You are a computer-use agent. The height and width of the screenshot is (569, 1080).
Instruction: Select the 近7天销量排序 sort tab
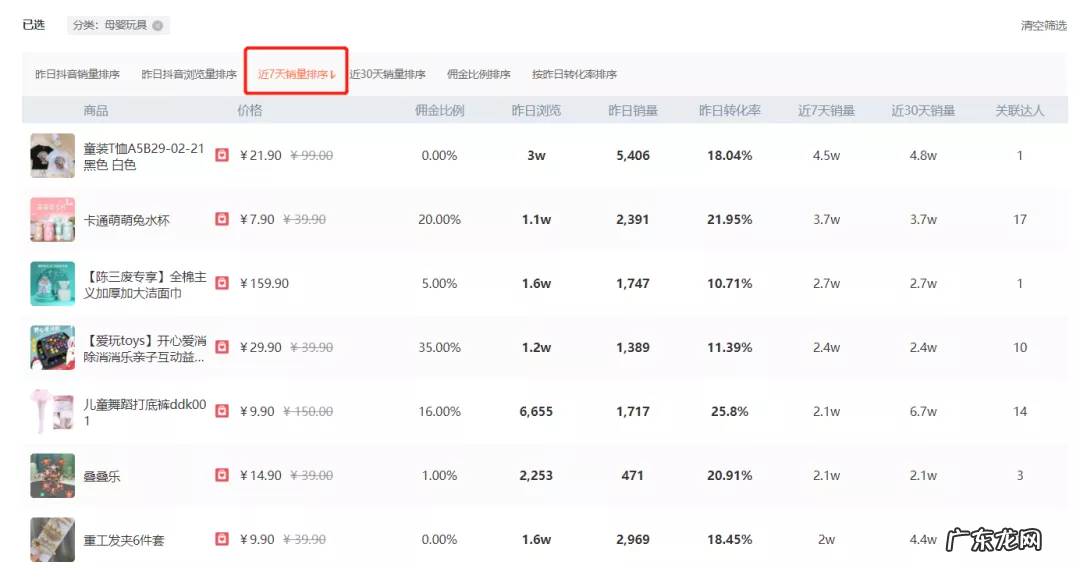pos(295,74)
